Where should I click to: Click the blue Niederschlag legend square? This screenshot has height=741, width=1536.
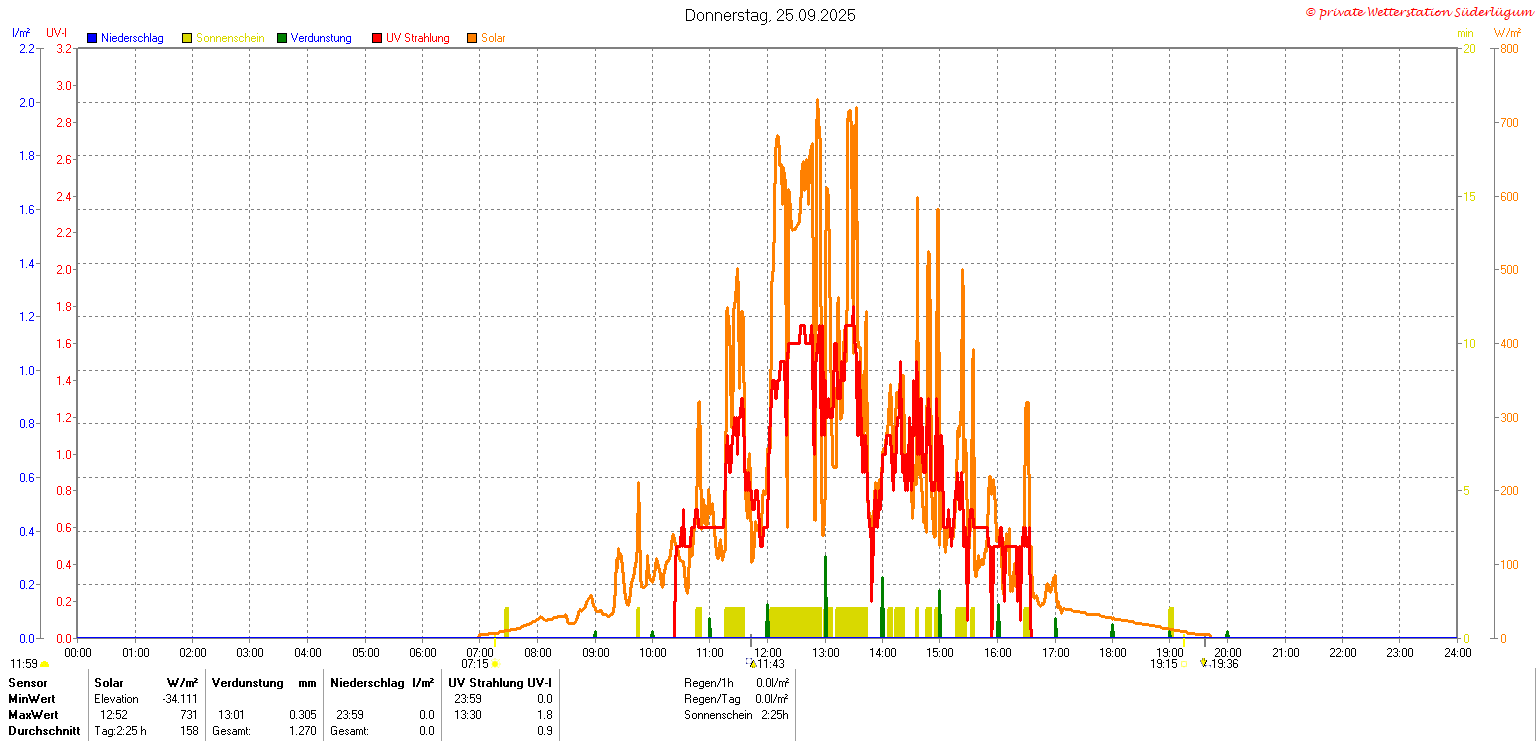(x=92, y=38)
